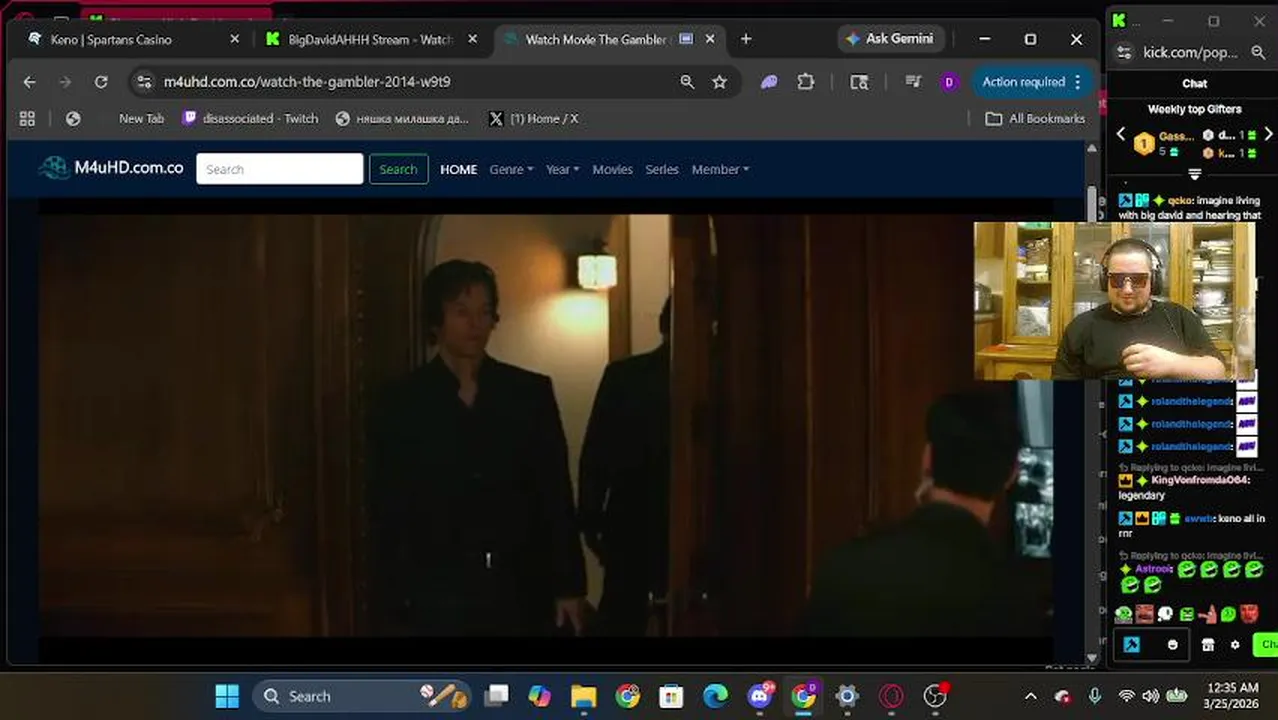Select Watch Movie The Gambler tab

(608, 39)
